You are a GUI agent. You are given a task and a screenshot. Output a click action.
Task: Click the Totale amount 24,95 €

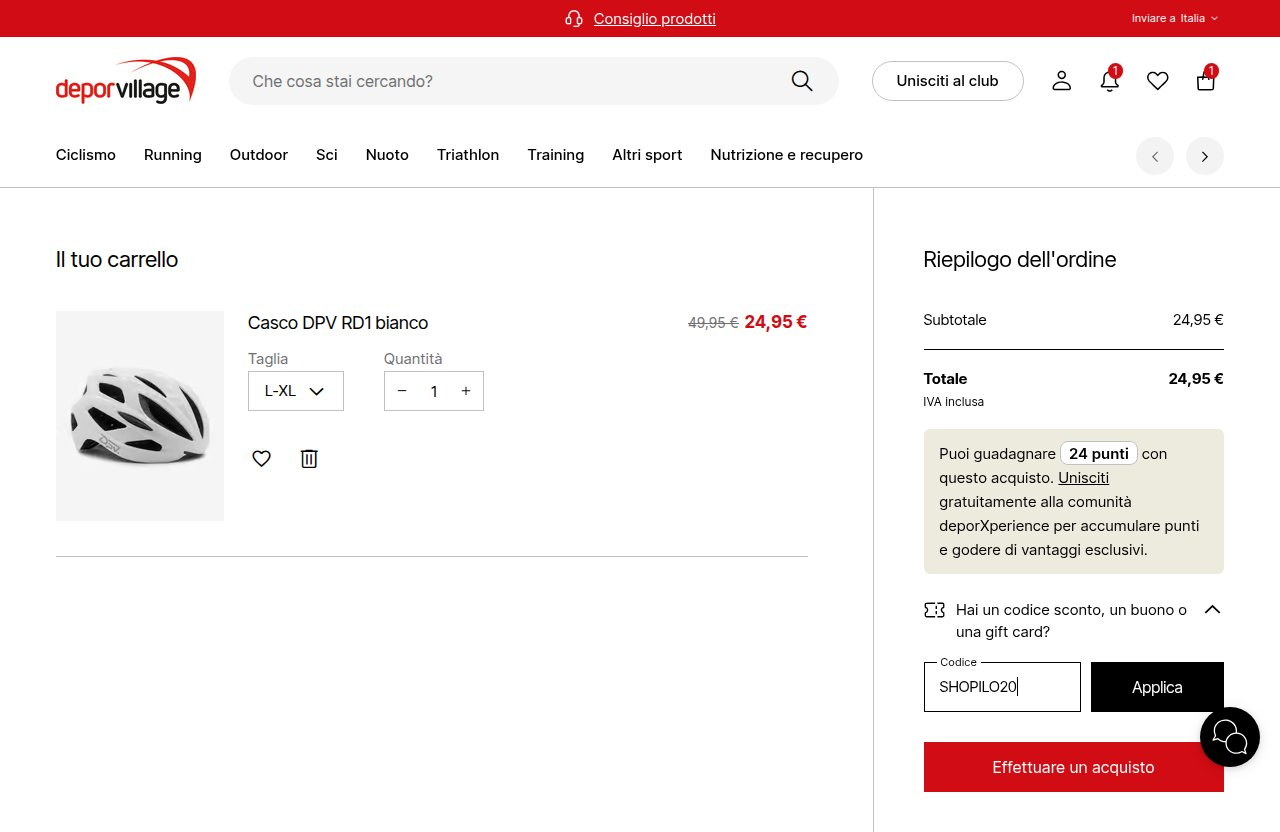click(x=1196, y=379)
